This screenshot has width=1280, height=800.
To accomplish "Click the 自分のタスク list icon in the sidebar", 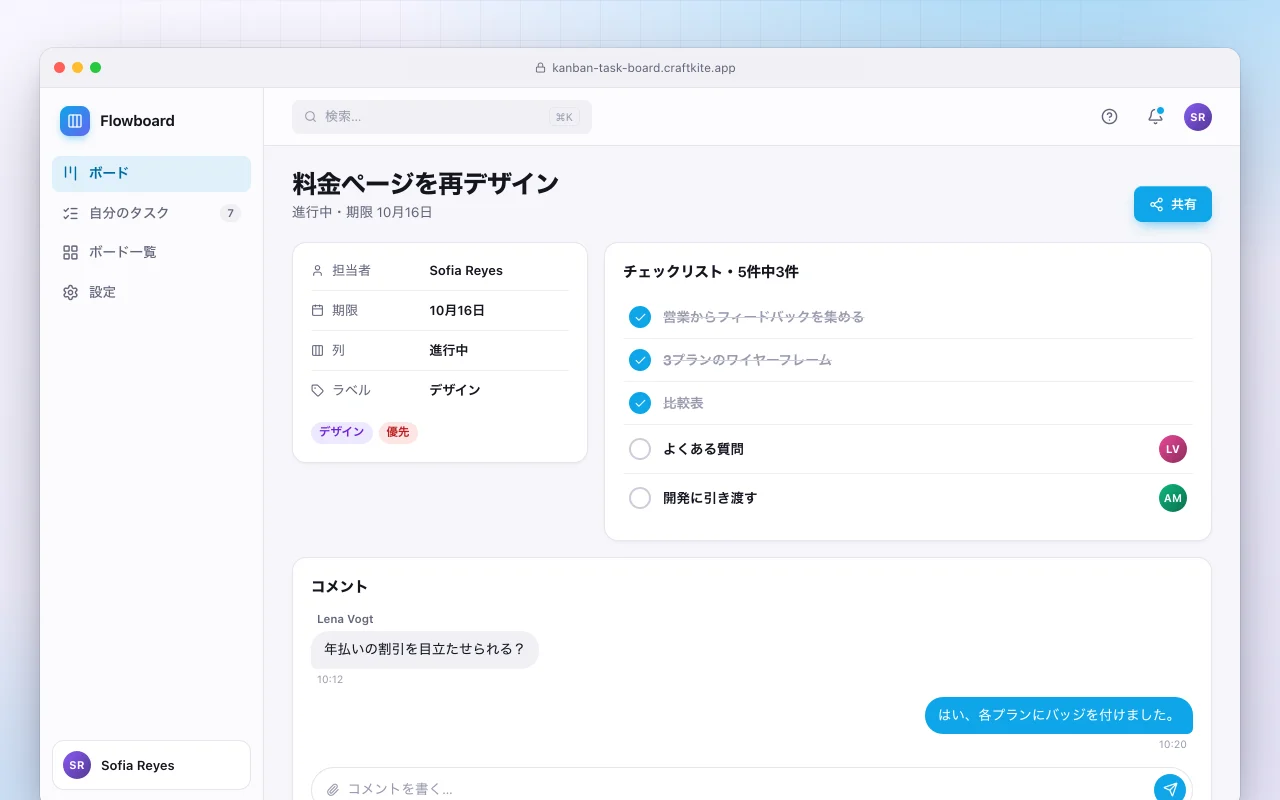I will [70, 213].
